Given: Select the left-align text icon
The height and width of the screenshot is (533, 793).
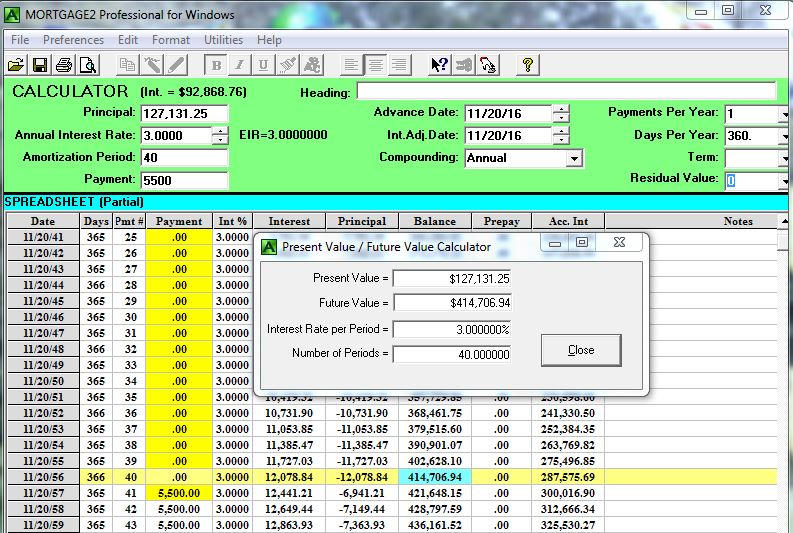Looking at the screenshot, I should coord(351,65).
